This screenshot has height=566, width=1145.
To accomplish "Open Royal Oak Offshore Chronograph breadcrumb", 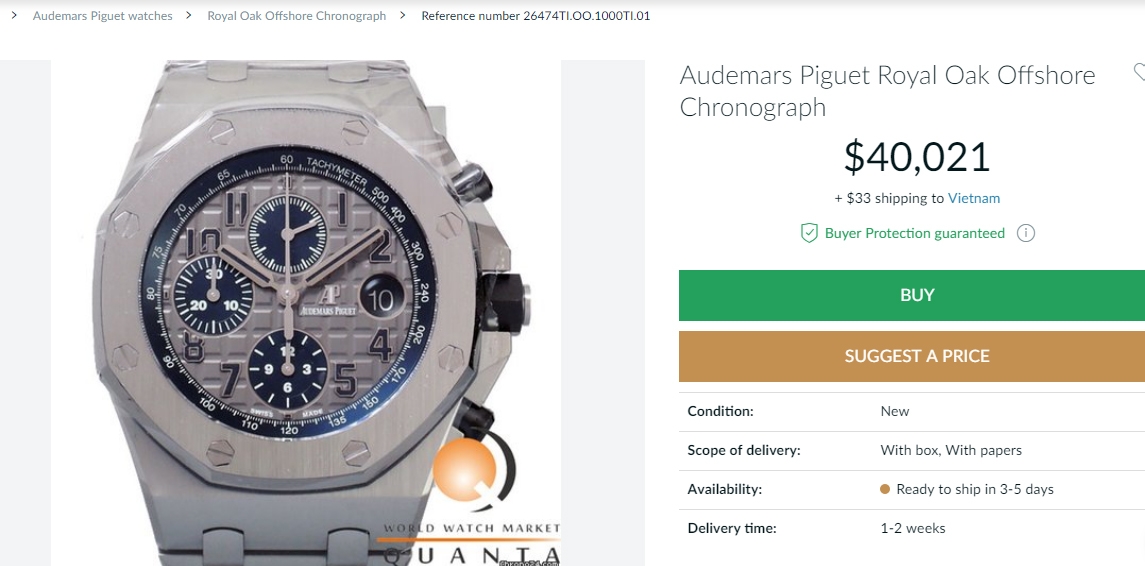I will click(x=296, y=16).
